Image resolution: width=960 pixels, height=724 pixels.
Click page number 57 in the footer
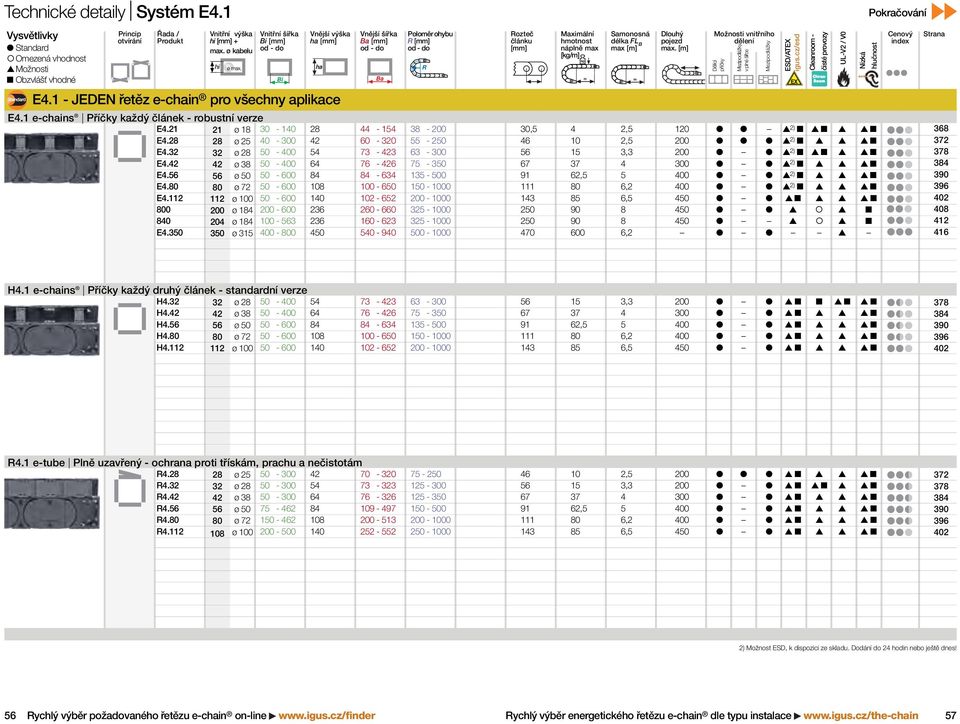tap(950, 715)
